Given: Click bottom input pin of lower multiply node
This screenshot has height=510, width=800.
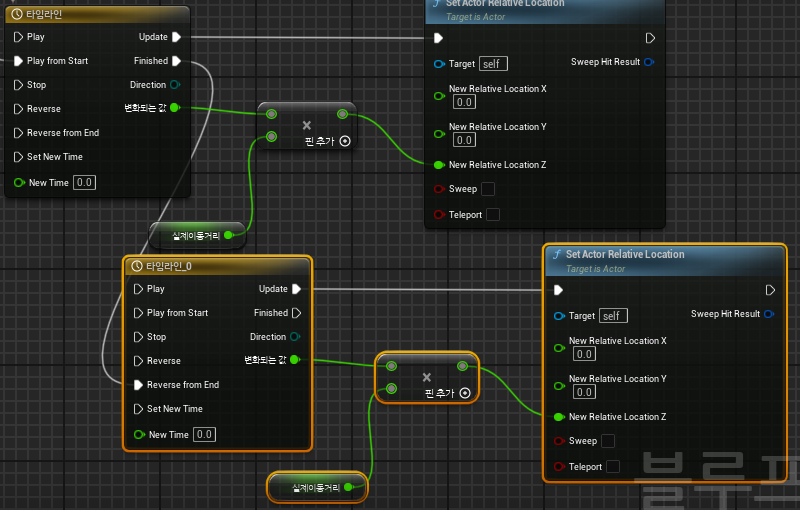Looking at the screenshot, I should 391,389.
